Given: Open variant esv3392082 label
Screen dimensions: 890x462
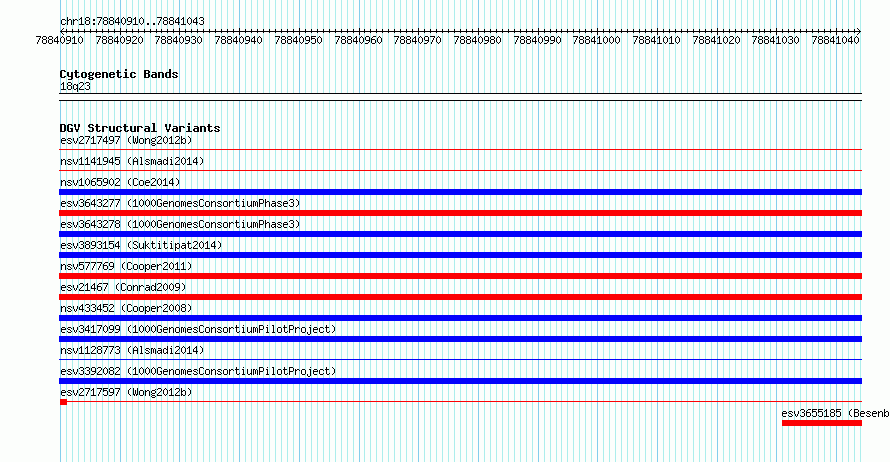Looking at the screenshot, I should (198, 371).
